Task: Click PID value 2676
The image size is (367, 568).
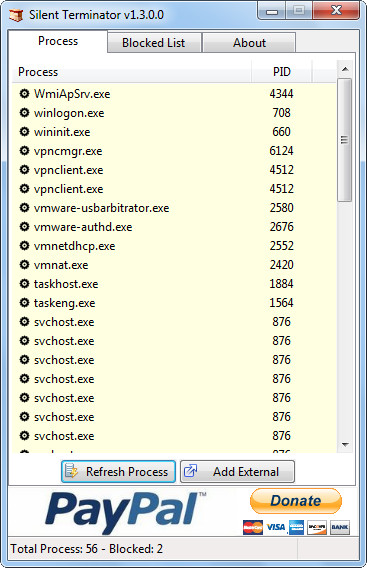Action: [281, 227]
